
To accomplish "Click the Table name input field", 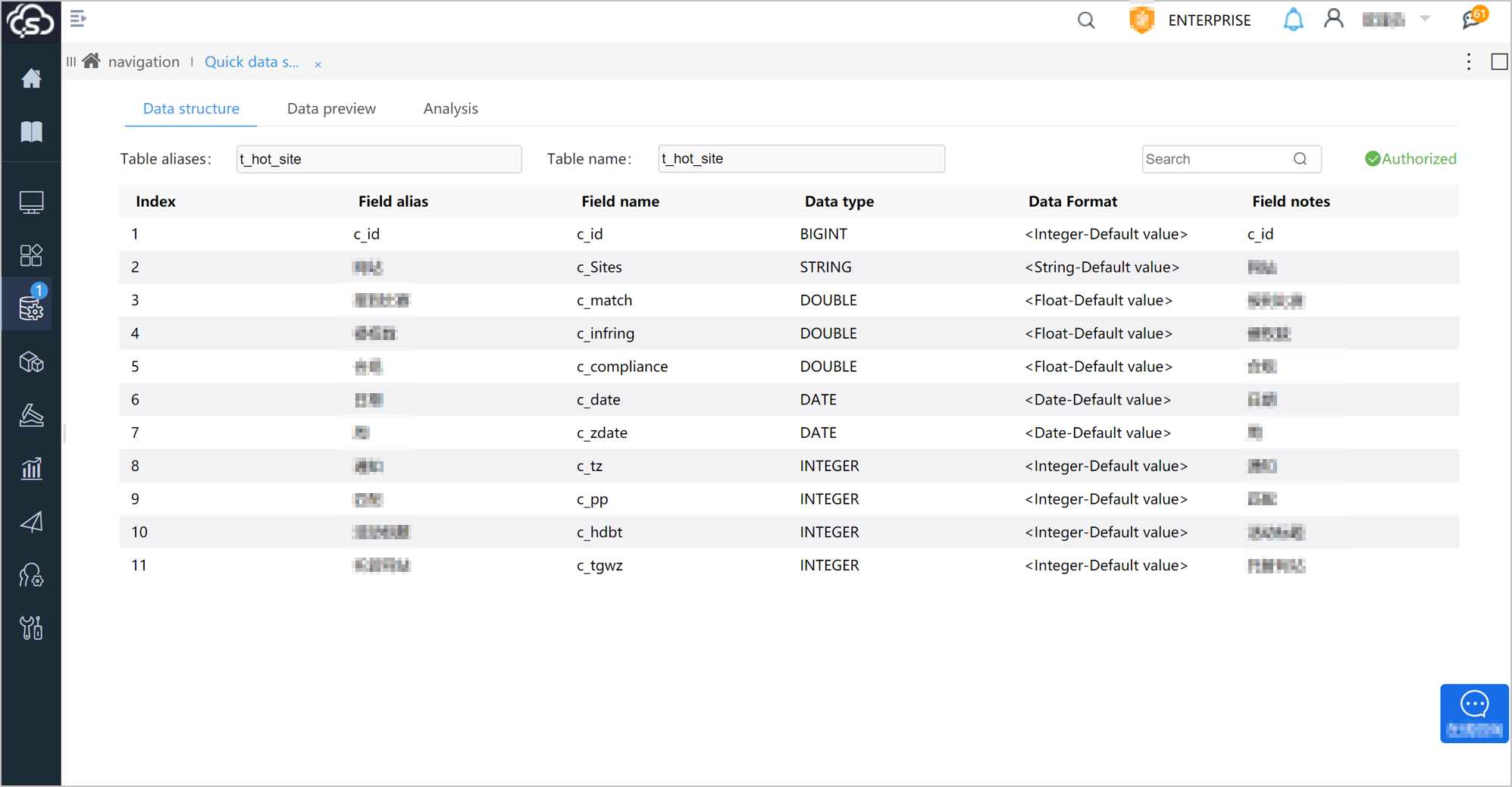I will [x=801, y=159].
